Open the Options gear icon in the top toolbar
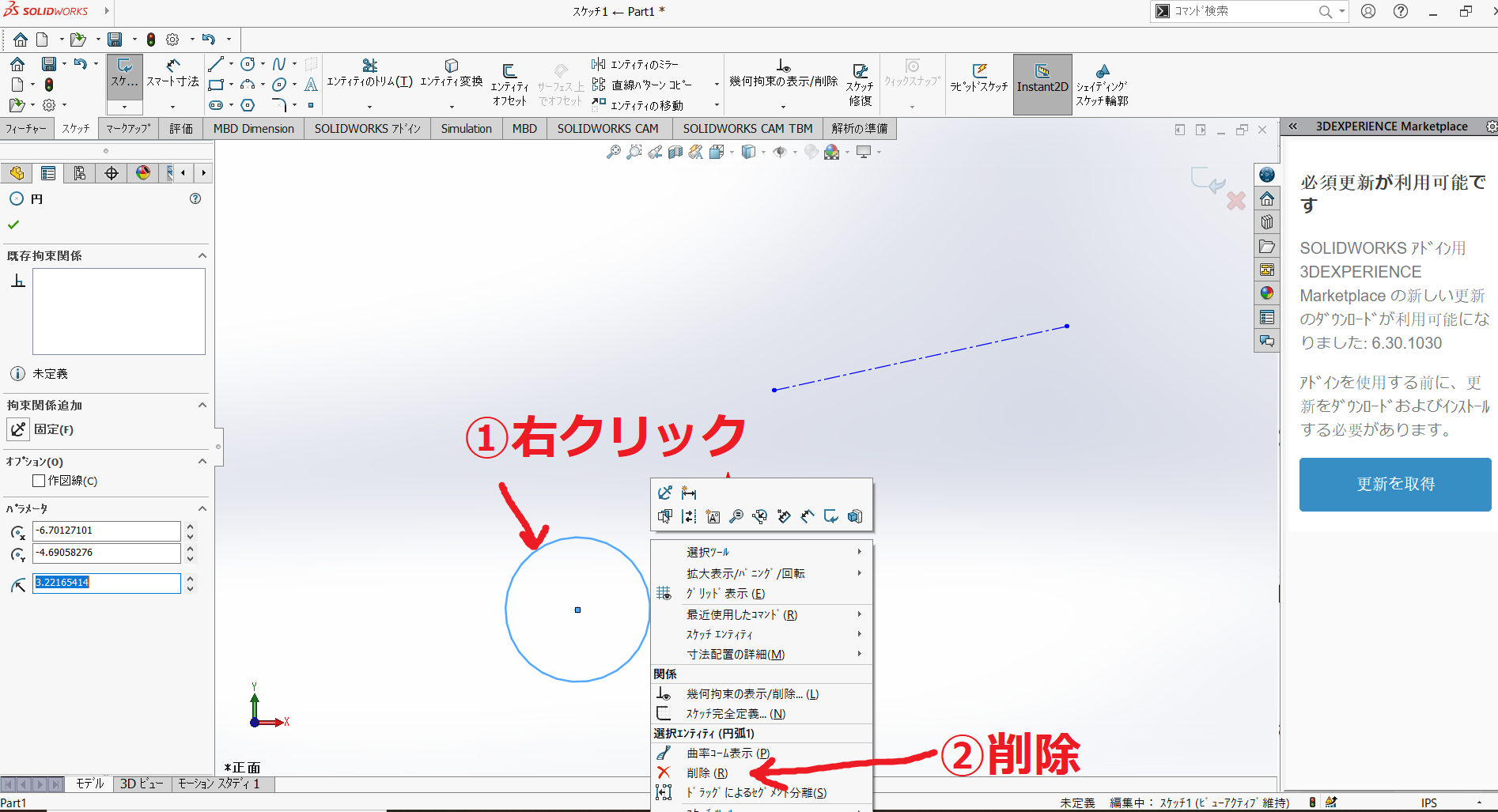 172,39
